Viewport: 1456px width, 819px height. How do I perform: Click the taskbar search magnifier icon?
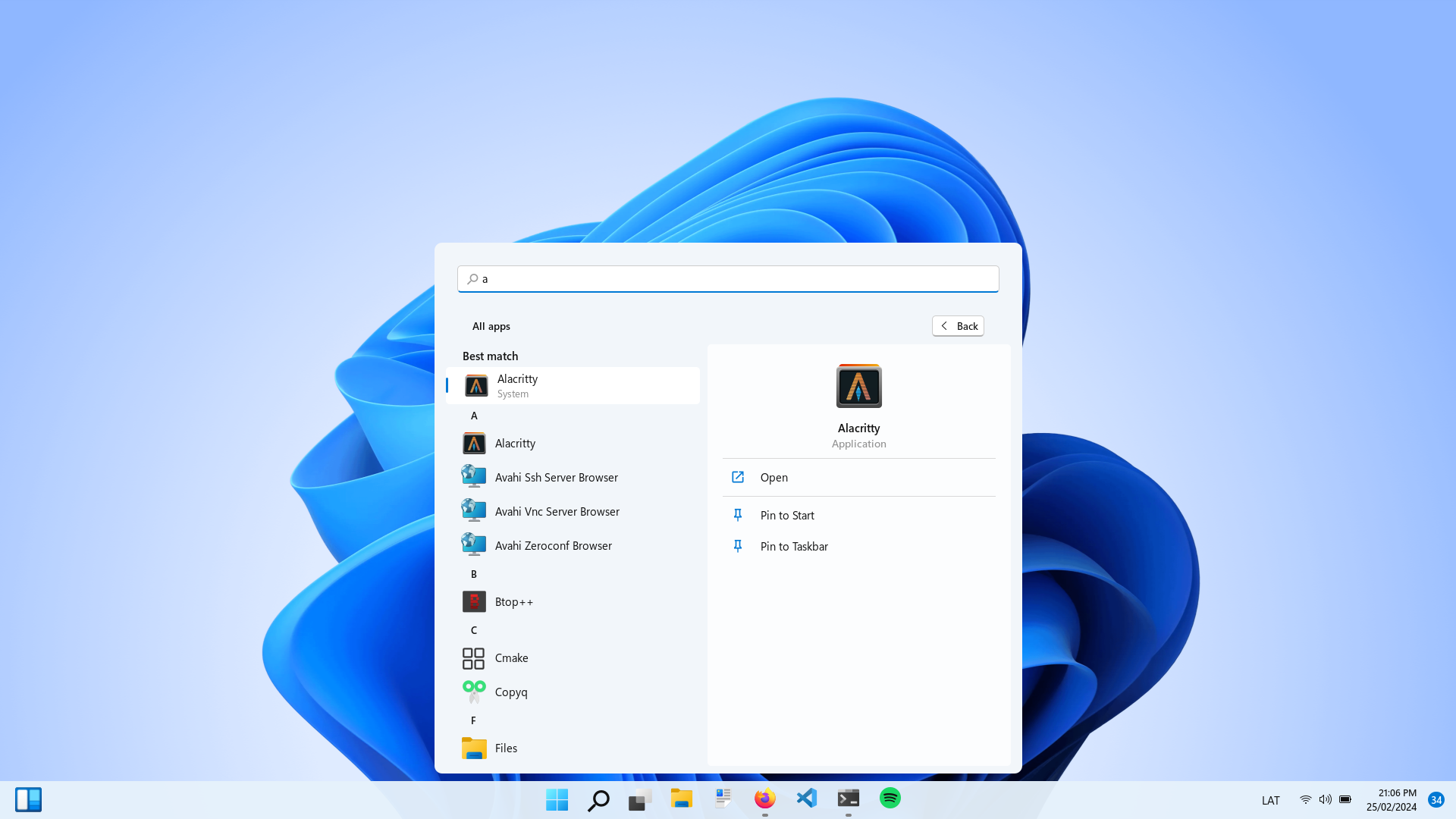click(x=598, y=799)
